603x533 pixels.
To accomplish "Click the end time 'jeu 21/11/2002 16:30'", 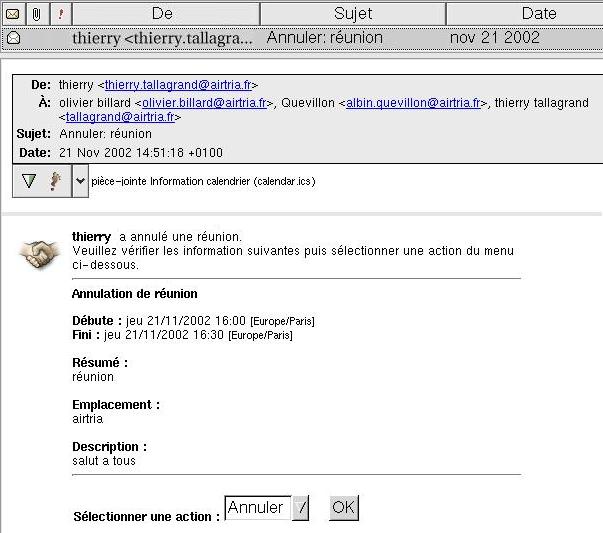I will coord(164,335).
